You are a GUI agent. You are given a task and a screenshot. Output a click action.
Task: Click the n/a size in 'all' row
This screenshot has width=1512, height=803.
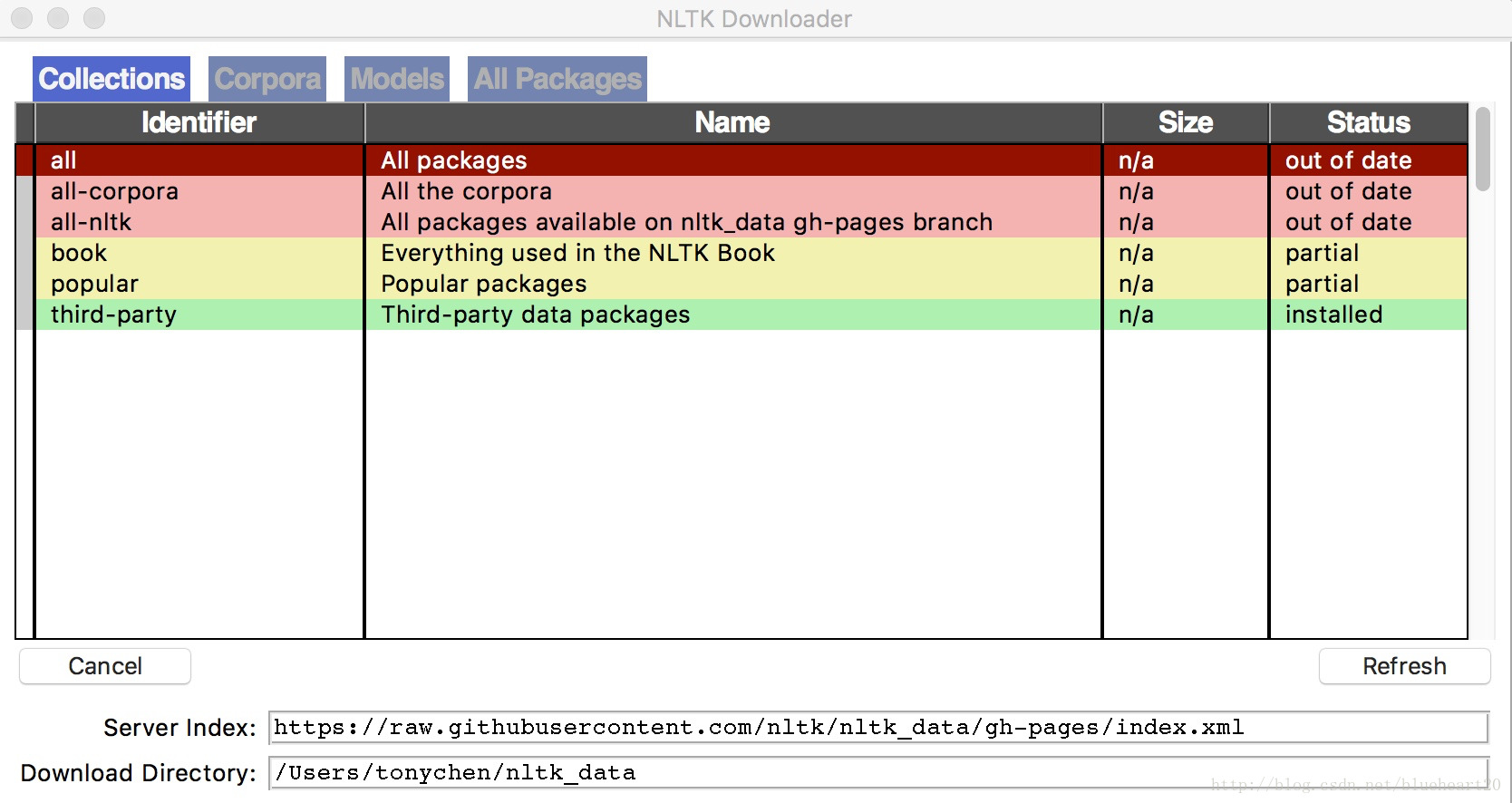pyautogui.click(x=1186, y=160)
